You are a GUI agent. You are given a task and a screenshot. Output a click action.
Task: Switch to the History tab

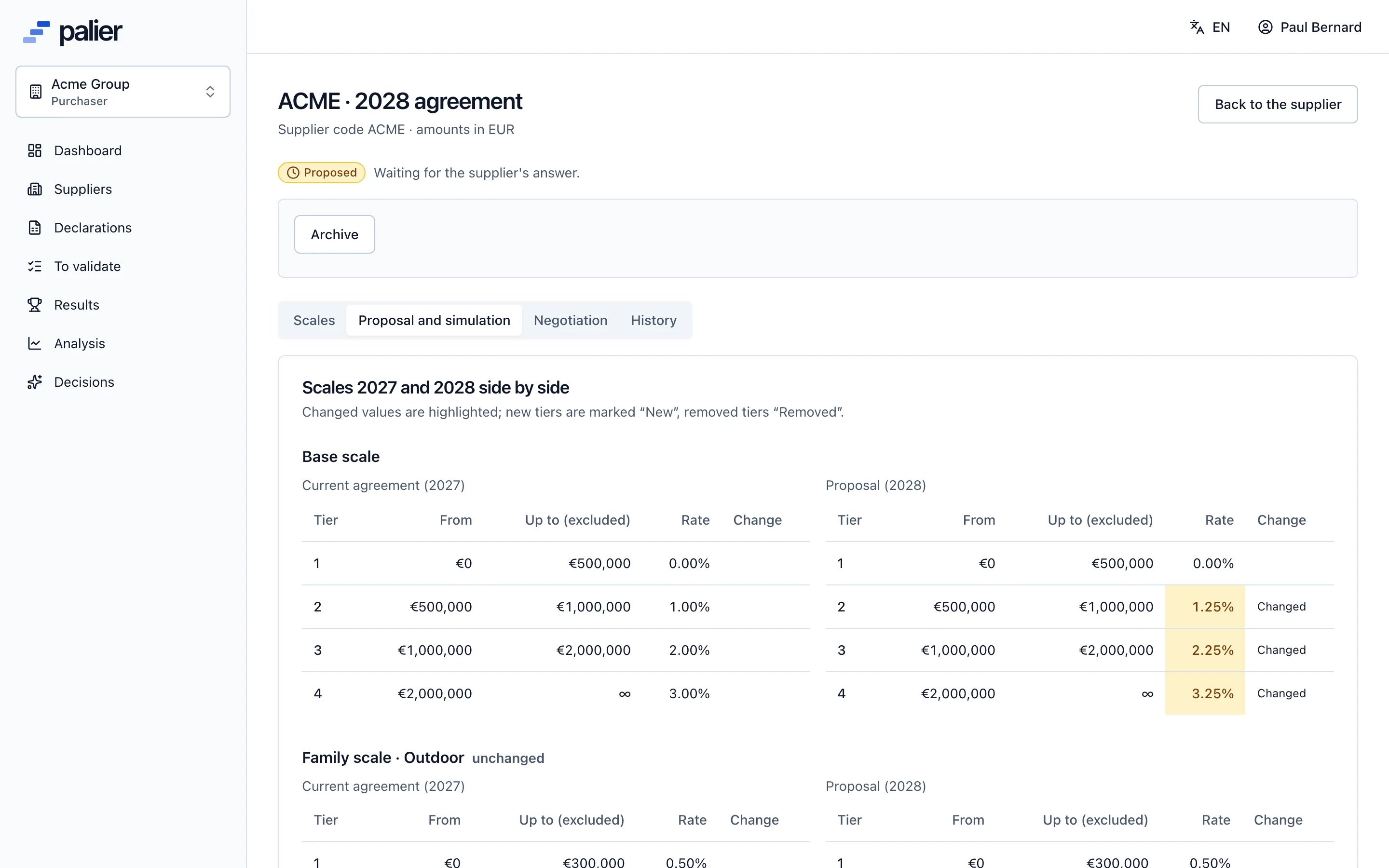pos(654,320)
